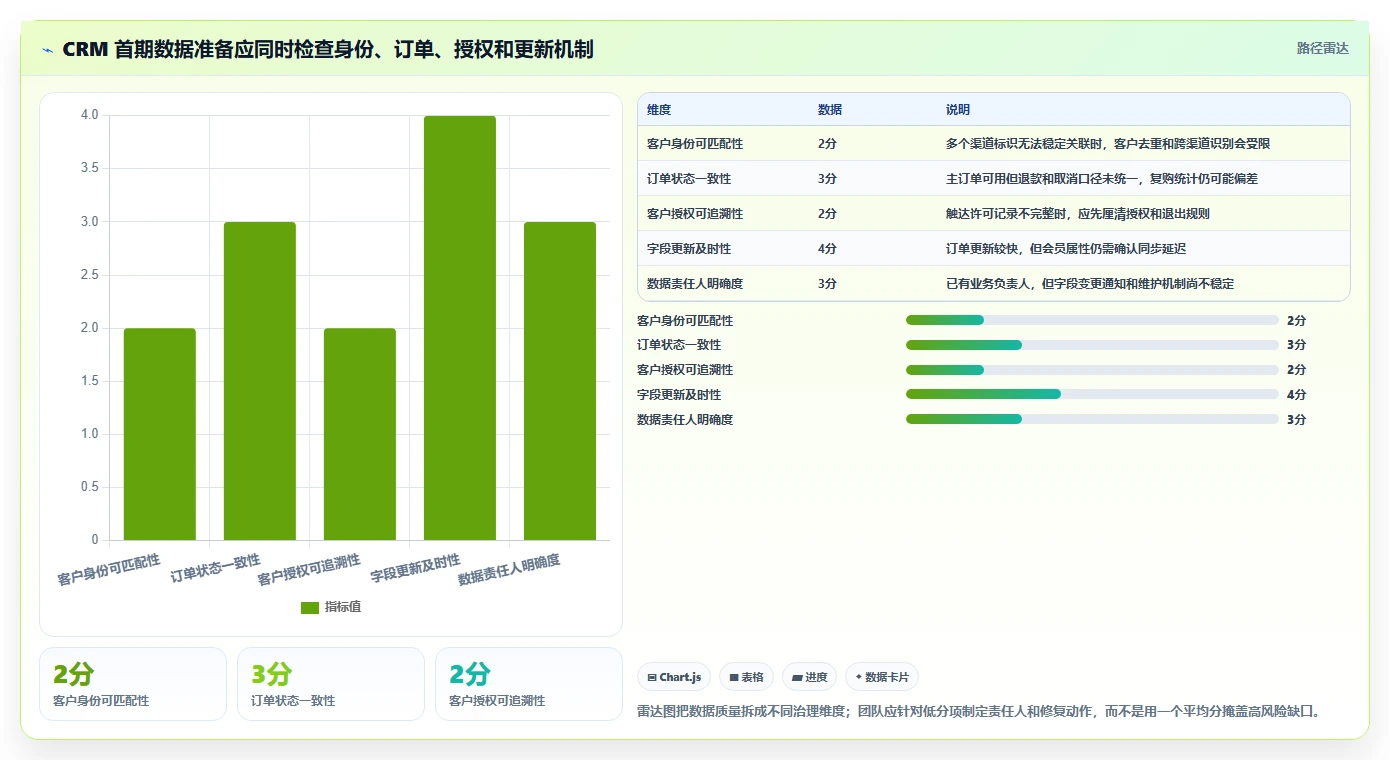
Task: Click the 字段更新及时性 progress bar
Action: [x=1092, y=394]
